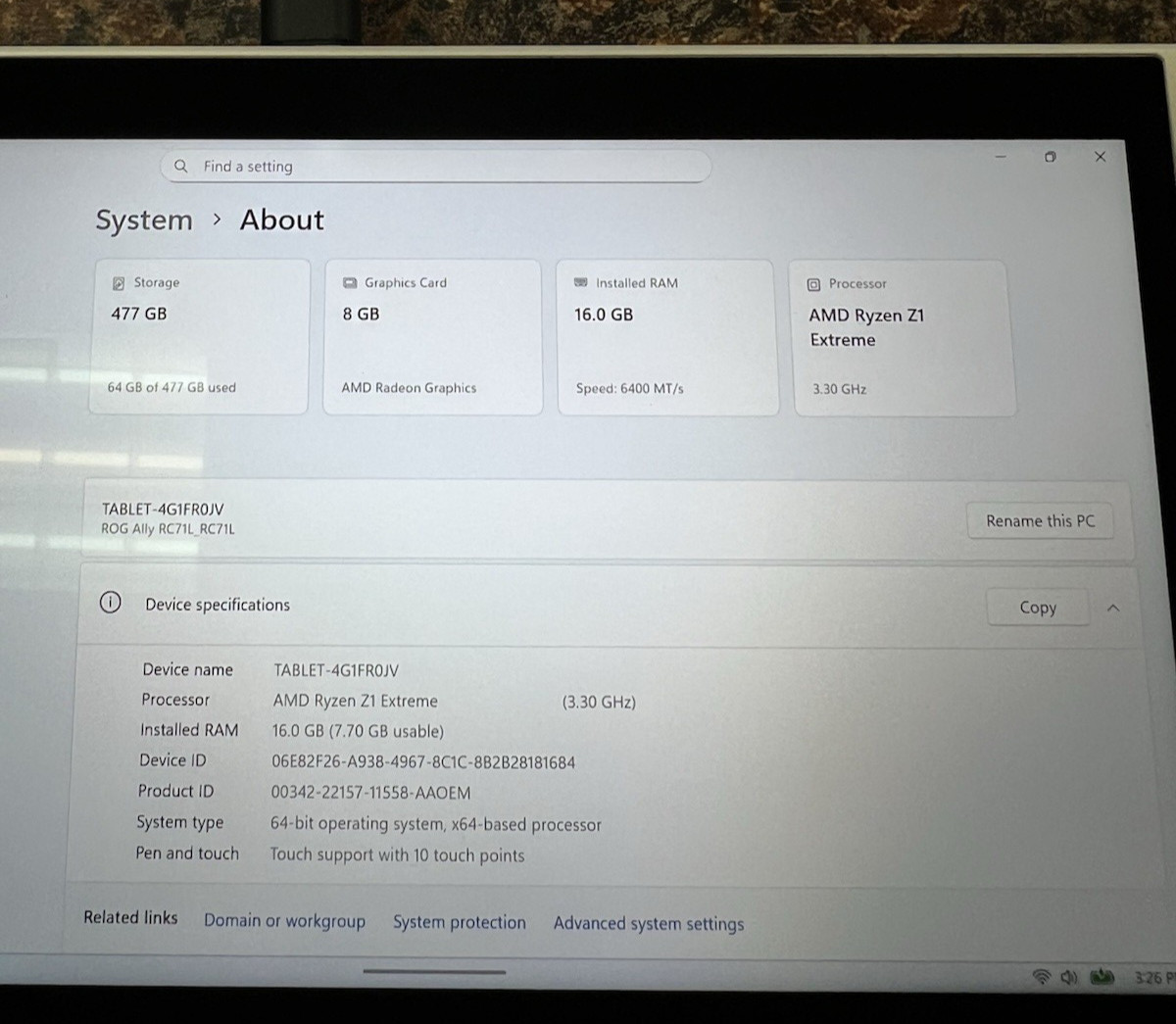Select Device ID value 06E82F26-A938-4967
The width and height of the screenshot is (1176, 1024).
(x=423, y=762)
